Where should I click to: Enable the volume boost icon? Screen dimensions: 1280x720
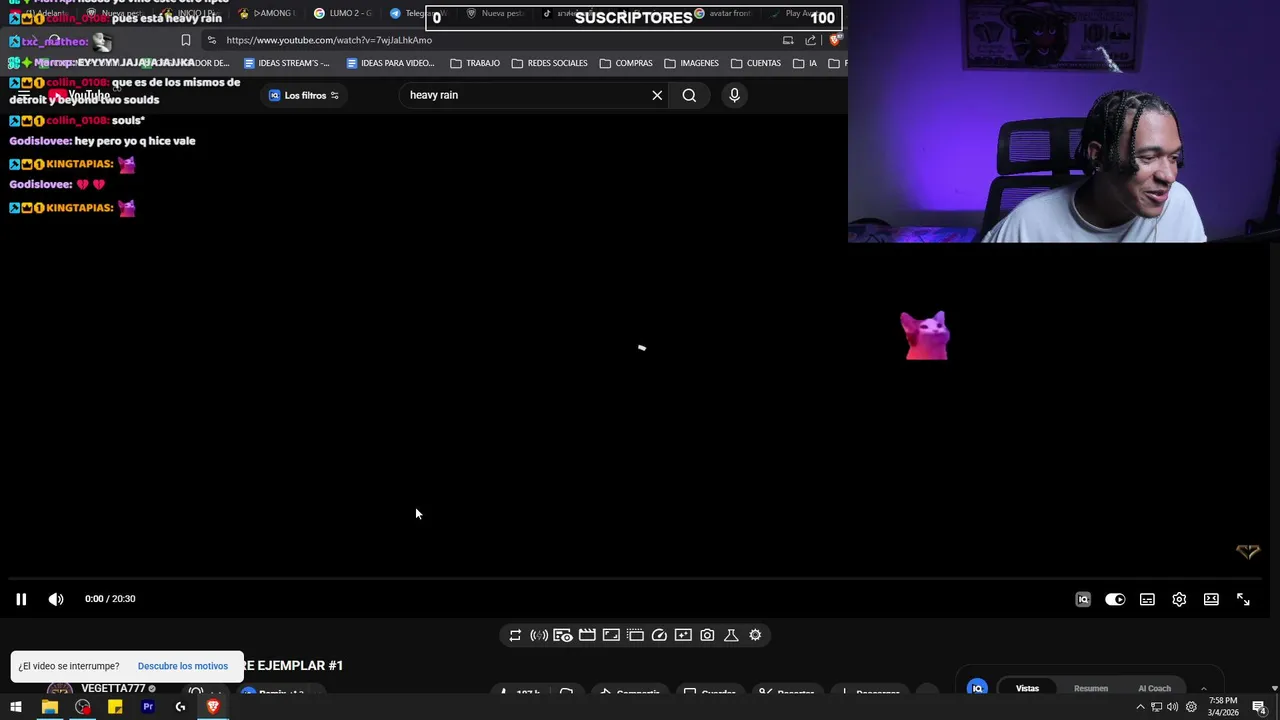(x=539, y=635)
